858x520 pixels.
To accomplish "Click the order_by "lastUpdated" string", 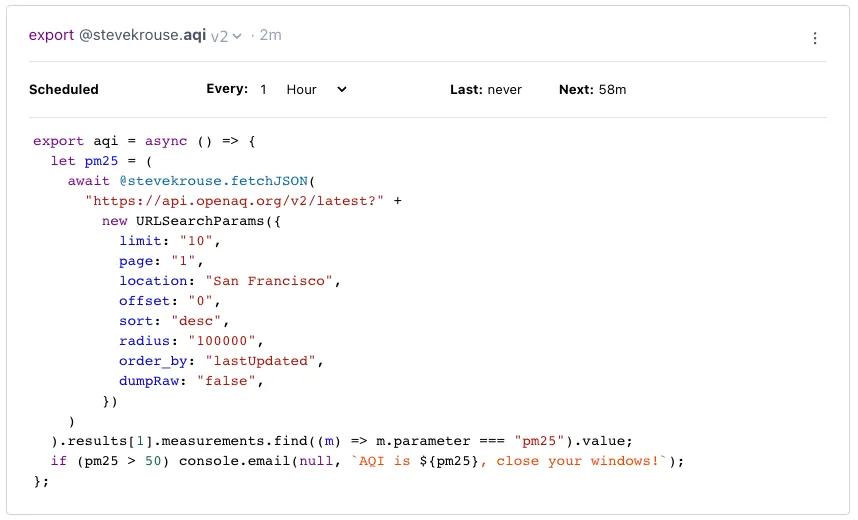I will coord(264,361).
